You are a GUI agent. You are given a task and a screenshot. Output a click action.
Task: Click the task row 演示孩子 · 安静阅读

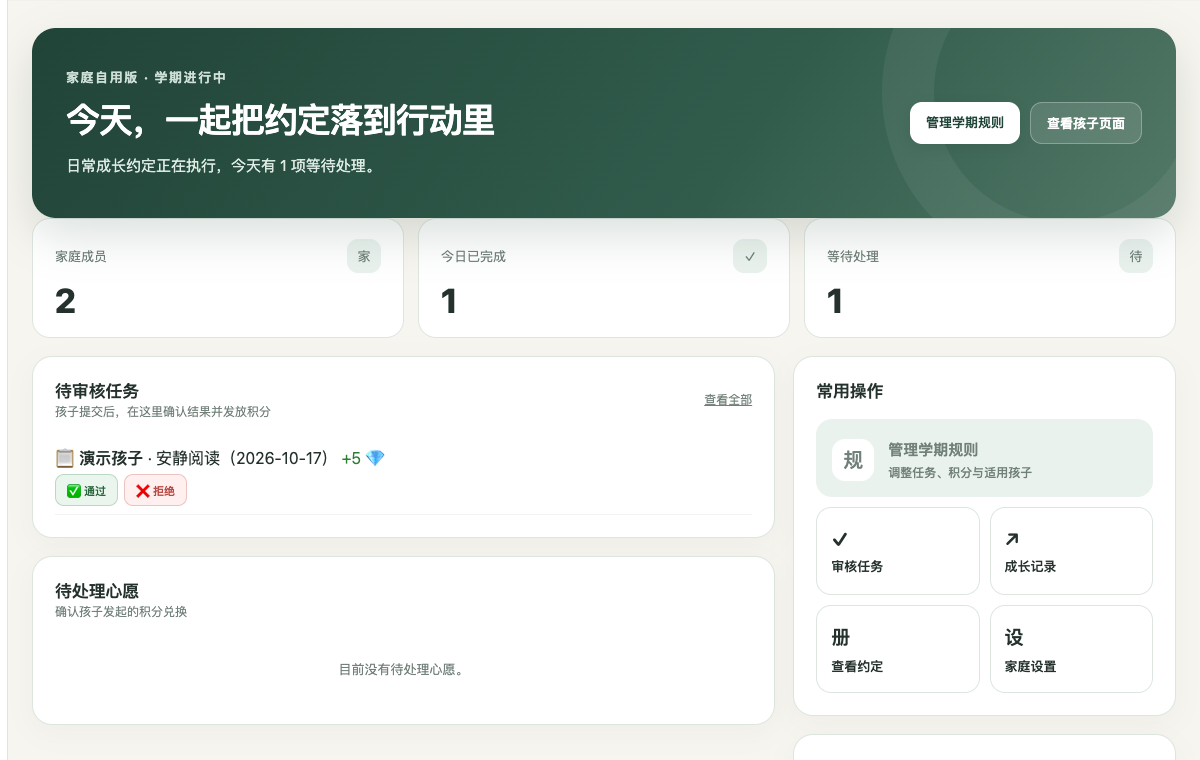pos(403,477)
